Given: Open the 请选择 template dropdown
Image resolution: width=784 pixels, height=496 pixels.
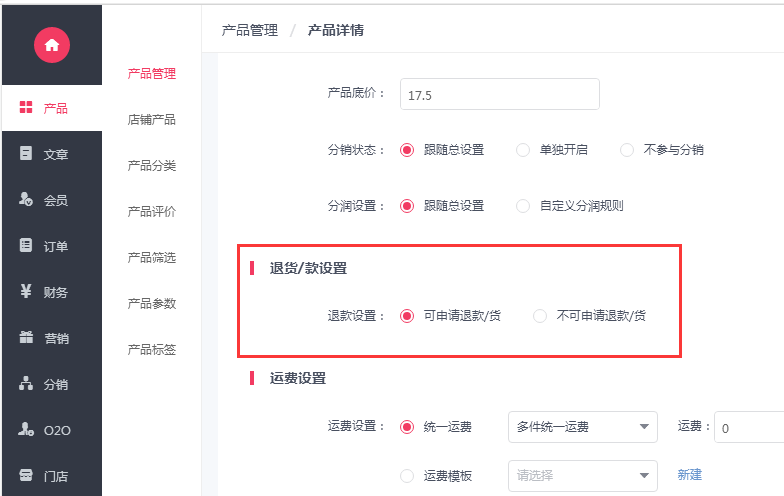Looking at the screenshot, I should [x=582, y=476].
